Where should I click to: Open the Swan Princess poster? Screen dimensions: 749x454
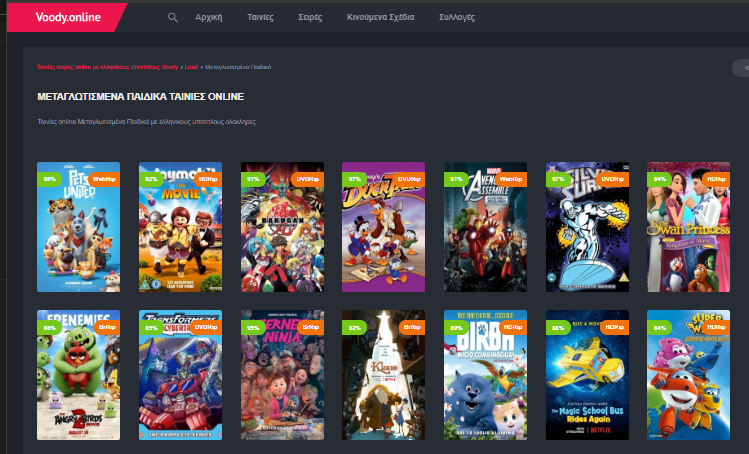tap(688, 227)
